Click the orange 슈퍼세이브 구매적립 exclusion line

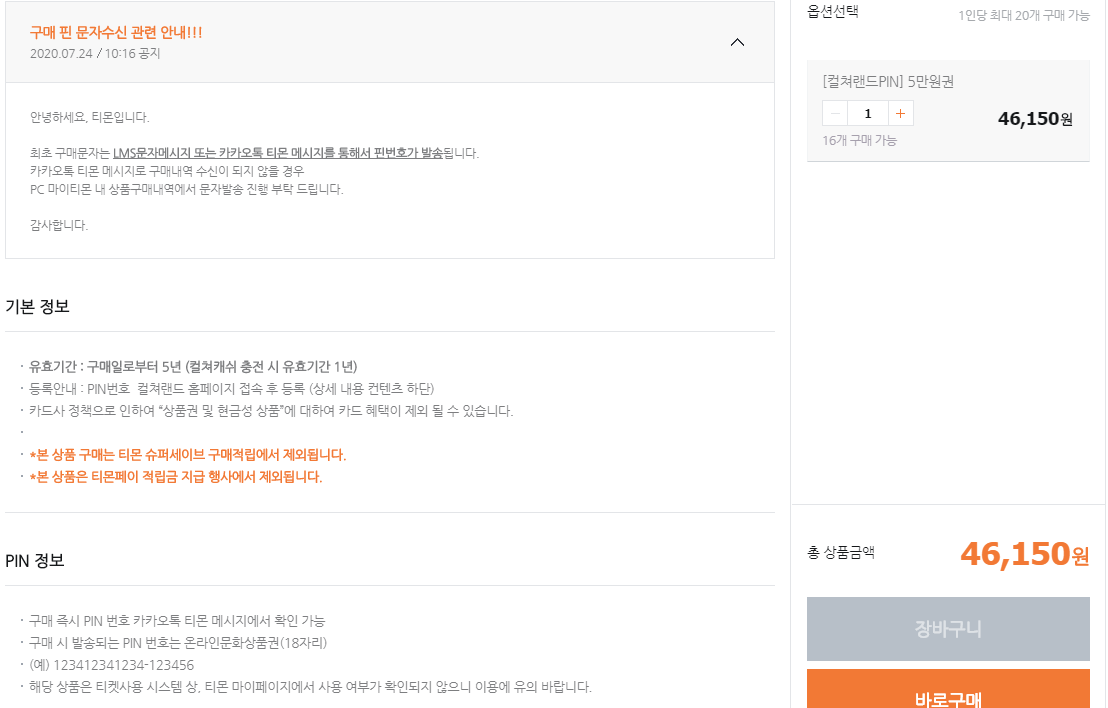point(187,454)
